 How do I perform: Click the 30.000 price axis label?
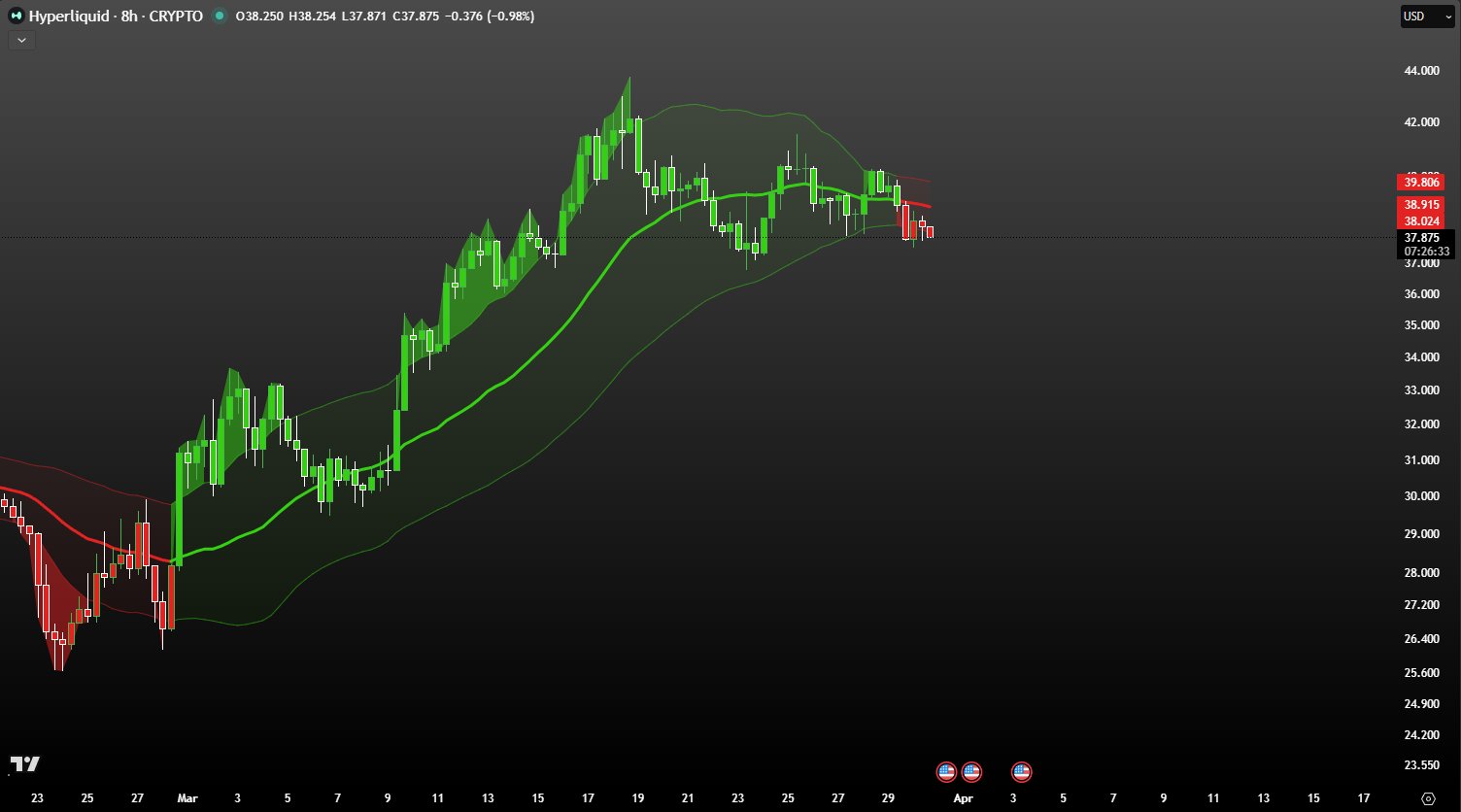1421,496
